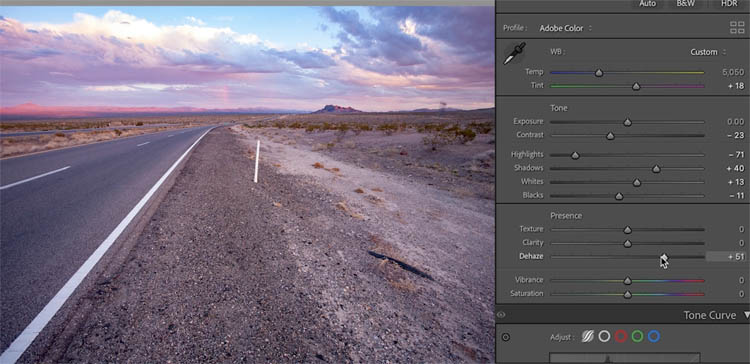
Task: Apply Auto tone adjustments
Action: coord(647,4)
